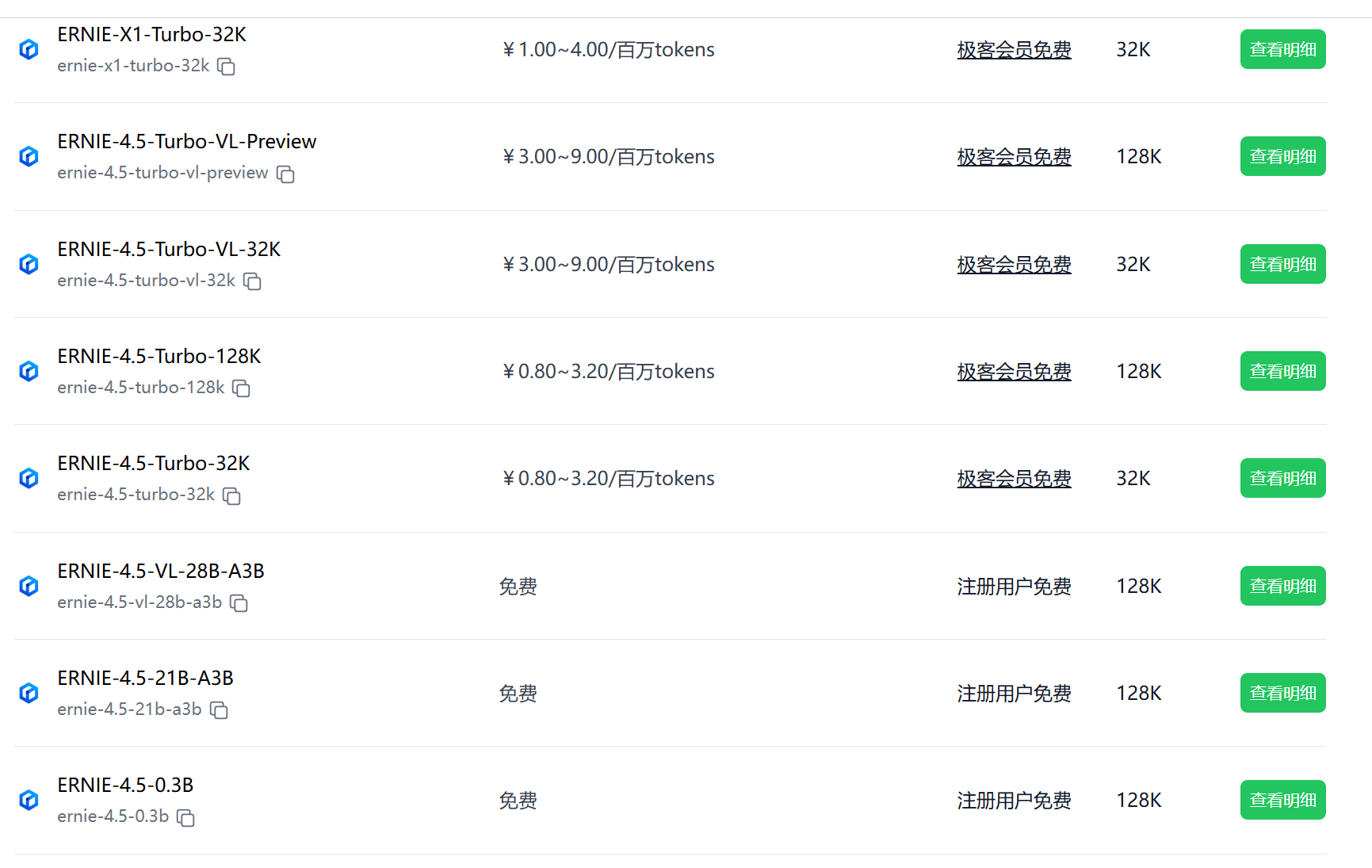The height and width of the screenshot is (868, 1372).
Task: Click the ERNIE-4.5-Turbo-VL-Preview model logo icon
Action: pos(29,156)
